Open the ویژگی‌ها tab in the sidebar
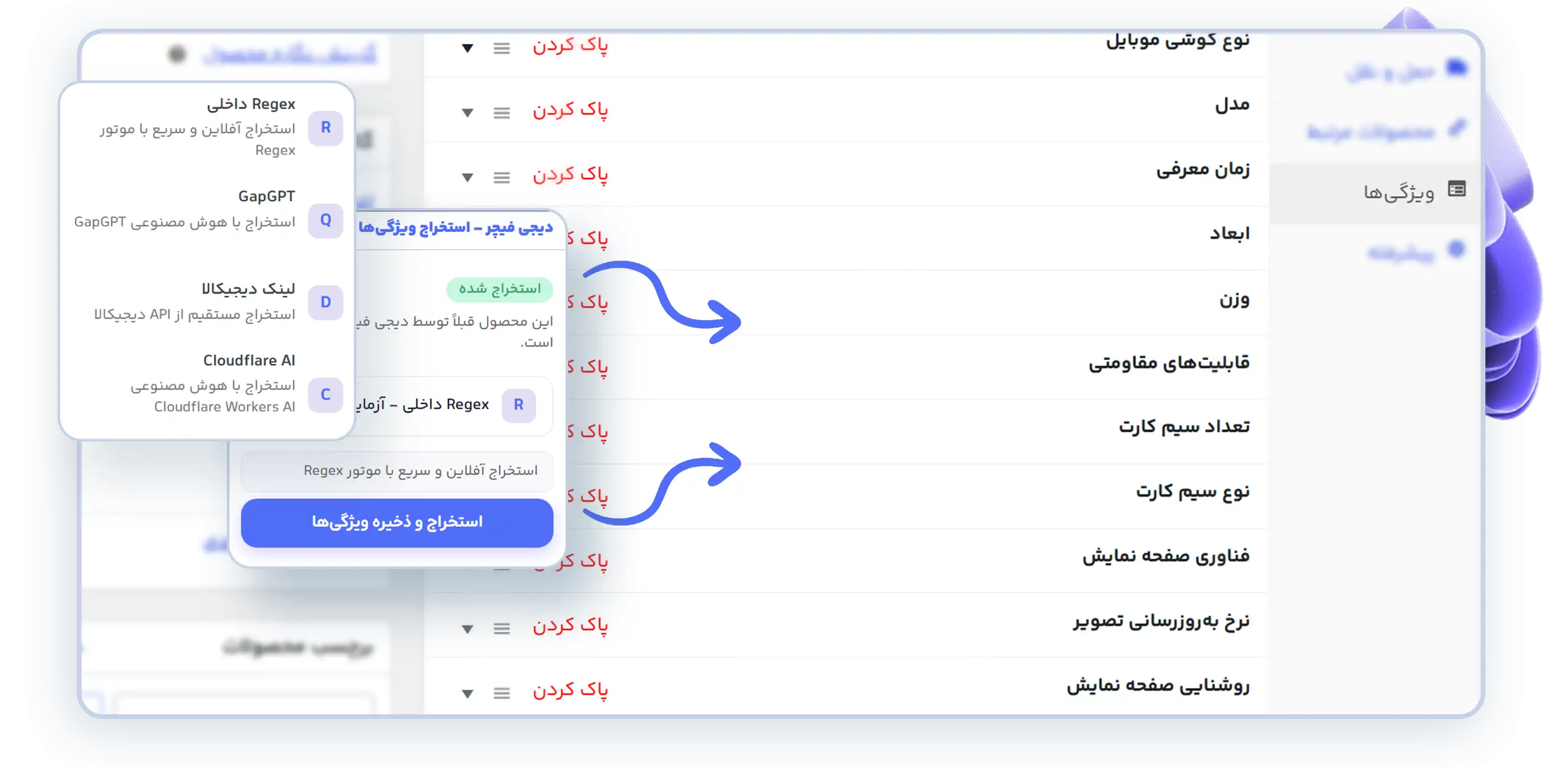 point(1376,192)
